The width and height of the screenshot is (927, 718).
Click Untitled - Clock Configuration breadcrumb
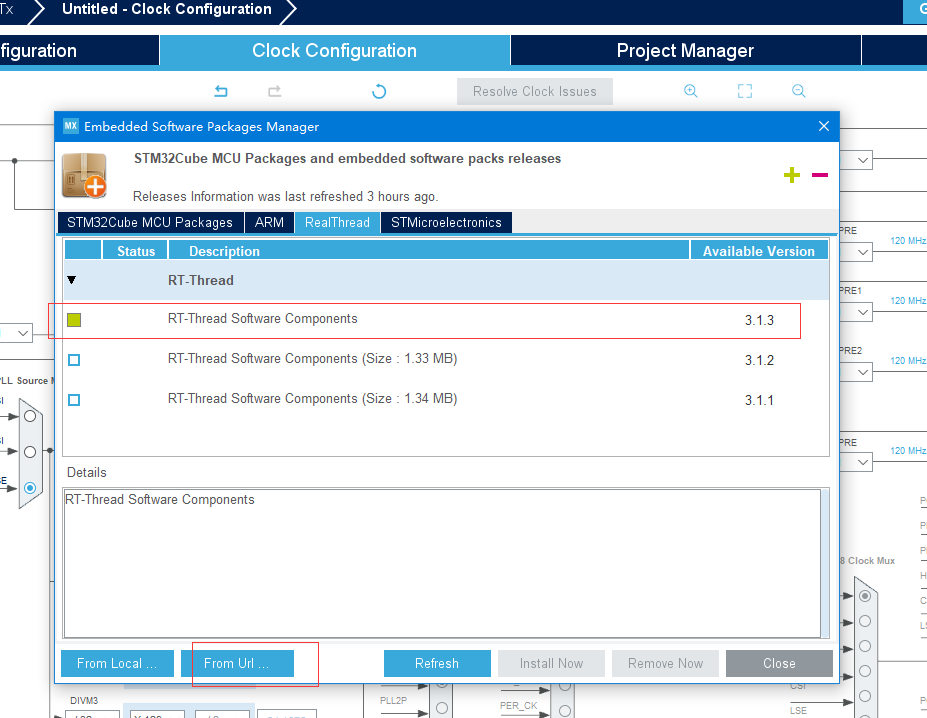tap(167, 9)
